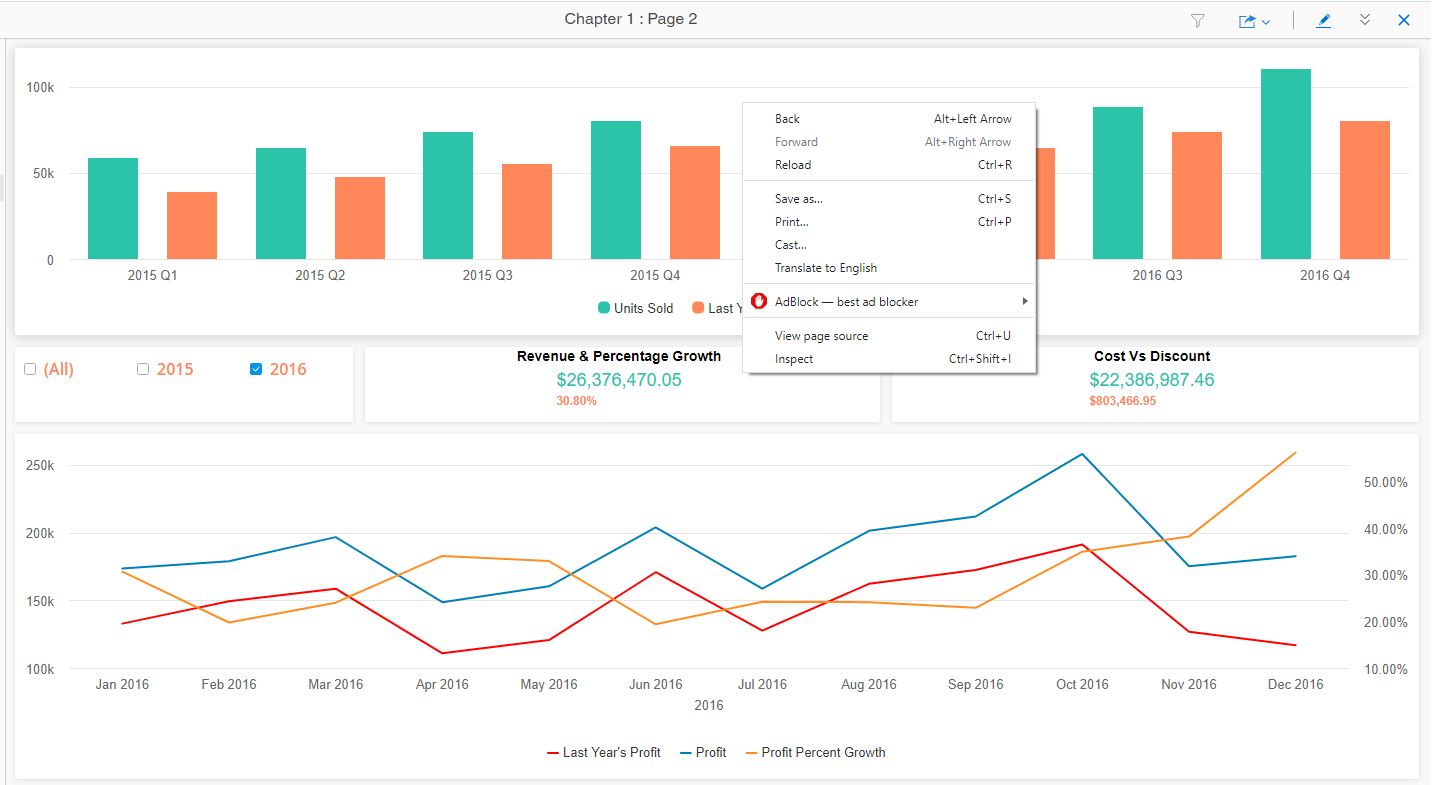Select View page source menu entry
1433x785 pixels.
(890, 336)
